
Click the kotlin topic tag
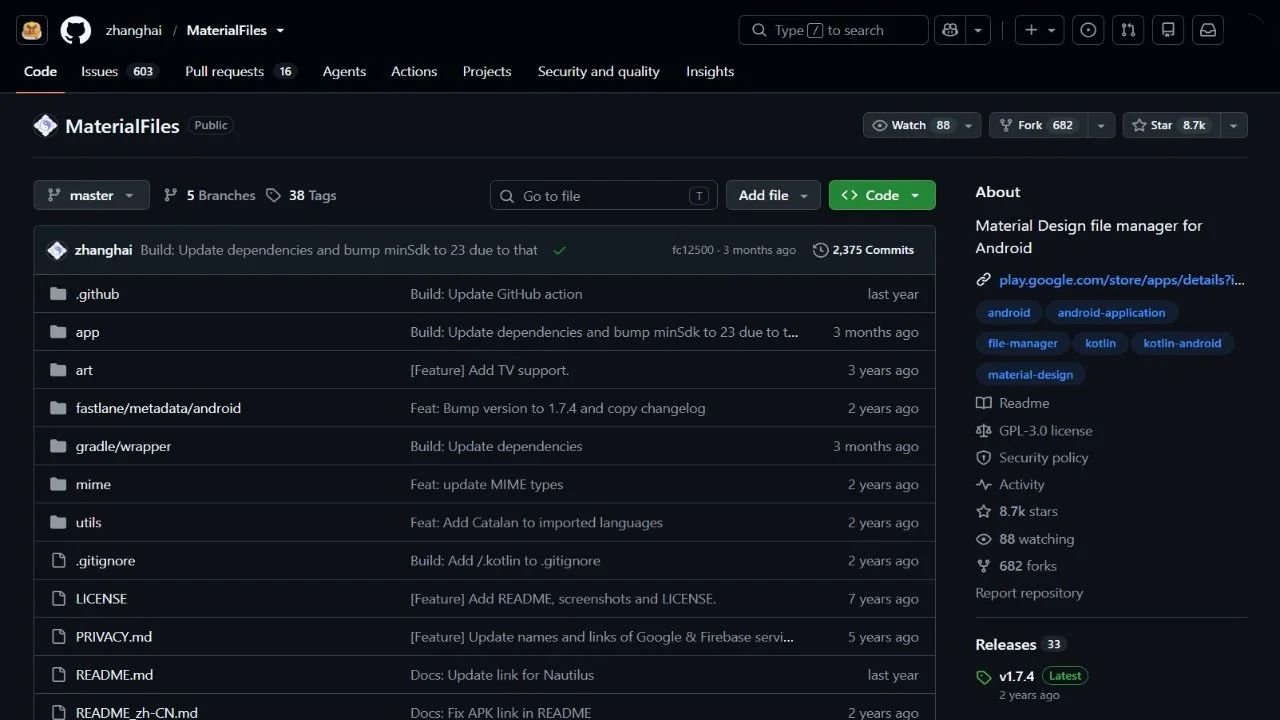(x=1100, y=343)
